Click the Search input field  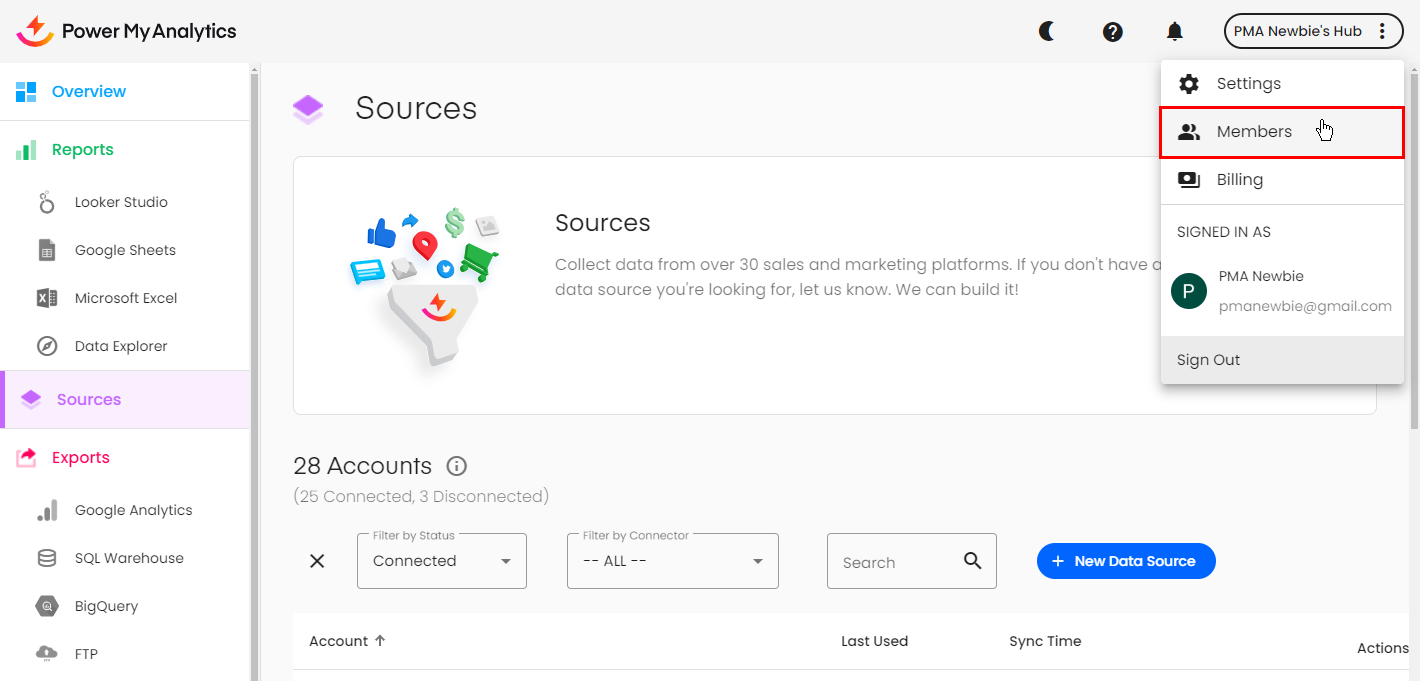(895, 562)
